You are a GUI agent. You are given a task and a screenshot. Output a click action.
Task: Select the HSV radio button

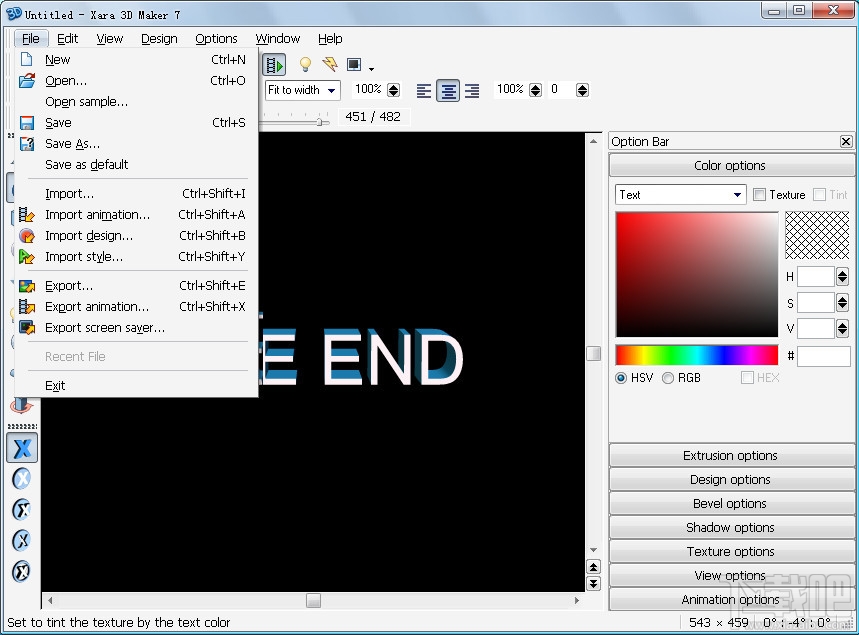623,378
